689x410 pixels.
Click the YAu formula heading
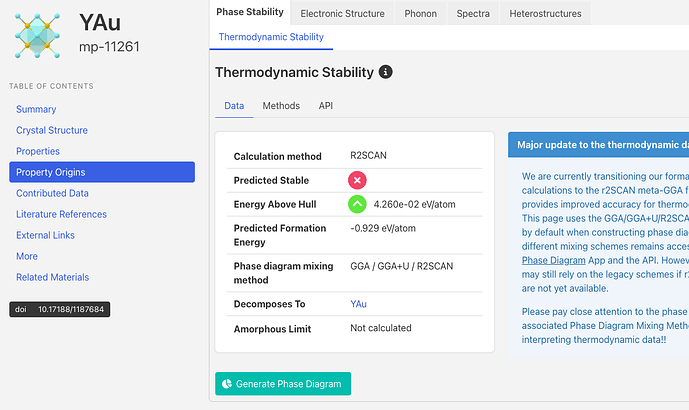pos(100,22)
